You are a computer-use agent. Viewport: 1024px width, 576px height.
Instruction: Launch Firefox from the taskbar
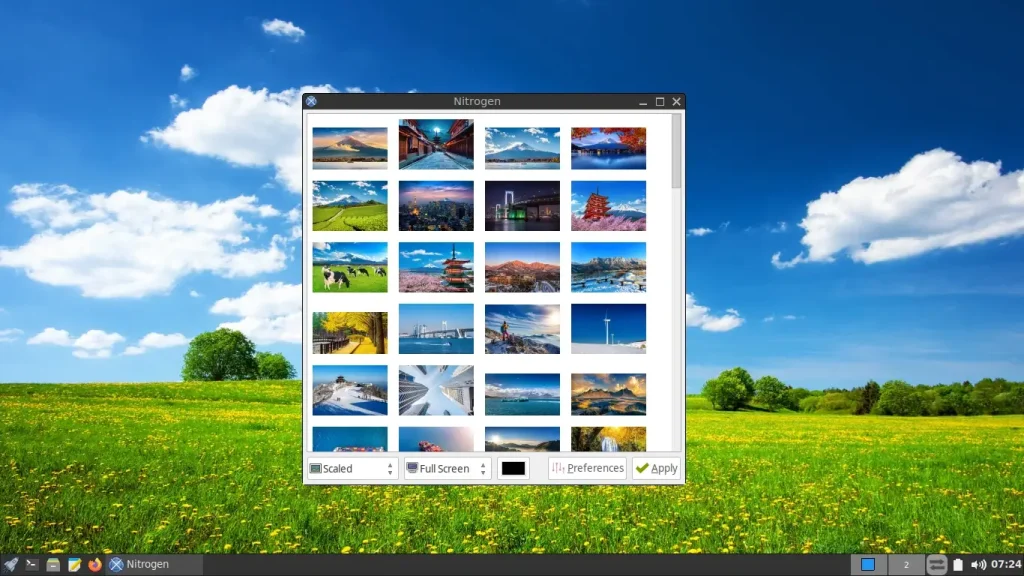click(95, 564)
